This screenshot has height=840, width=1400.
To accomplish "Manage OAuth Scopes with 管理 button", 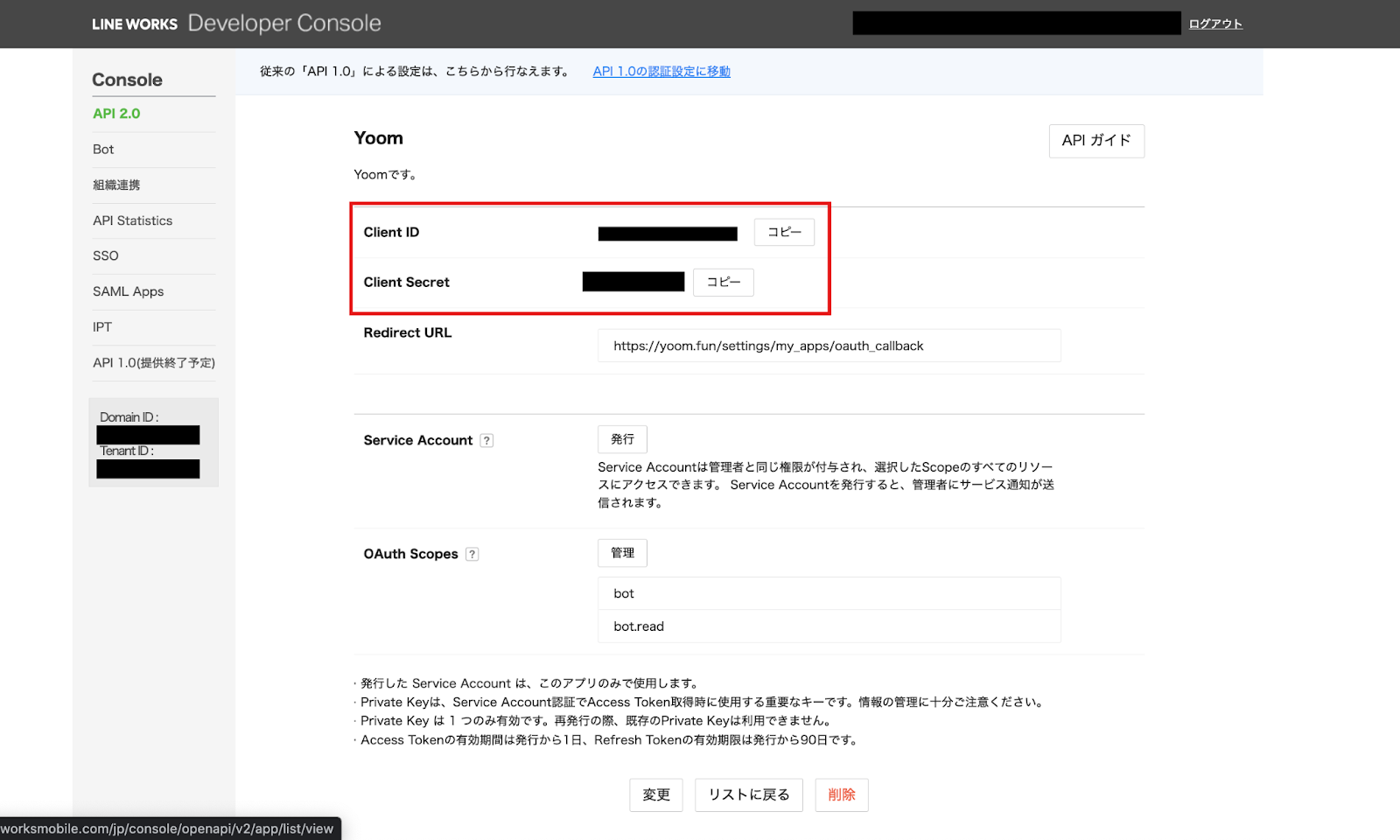I will tap(622, 553).
